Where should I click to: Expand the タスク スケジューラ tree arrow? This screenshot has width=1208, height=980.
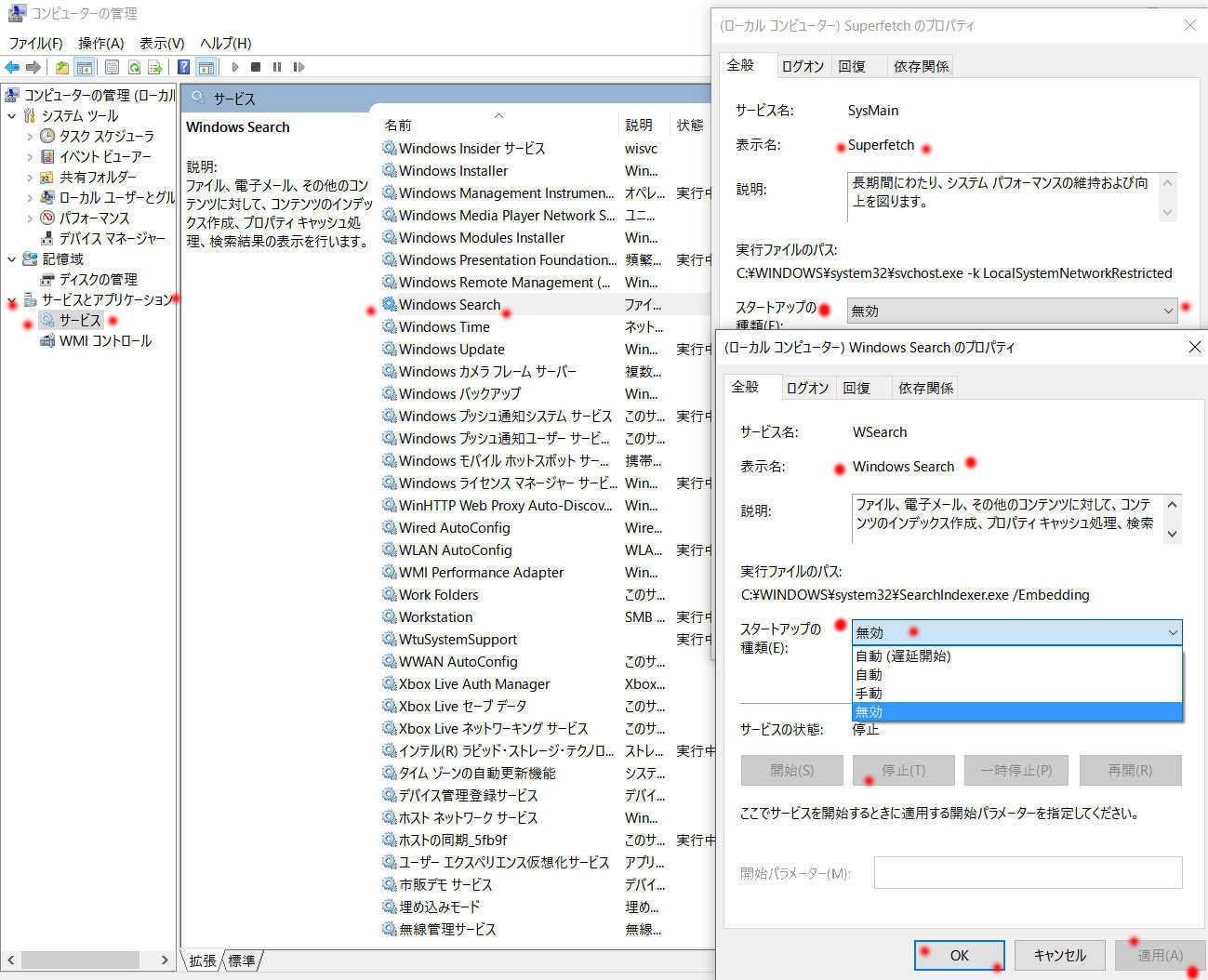coord(30,136)
